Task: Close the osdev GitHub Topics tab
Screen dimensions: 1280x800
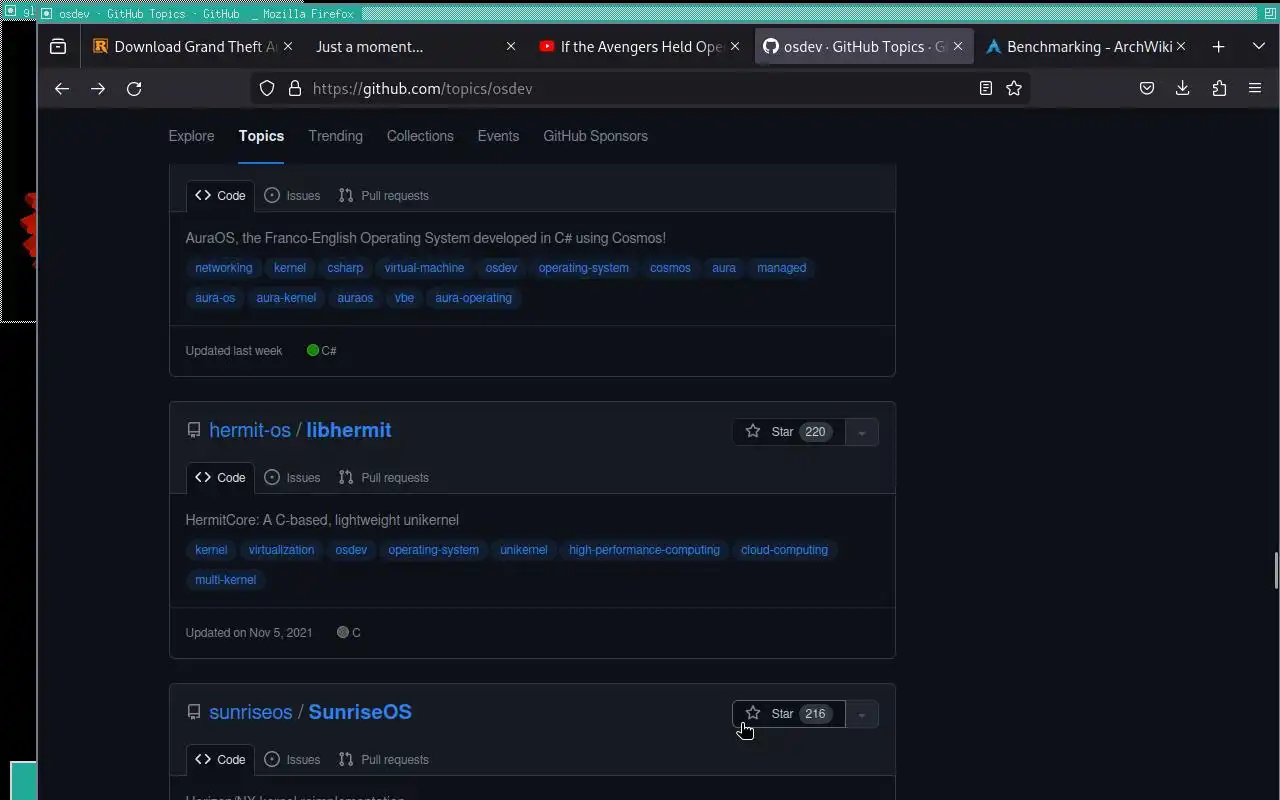Action: tap(958, 47)
